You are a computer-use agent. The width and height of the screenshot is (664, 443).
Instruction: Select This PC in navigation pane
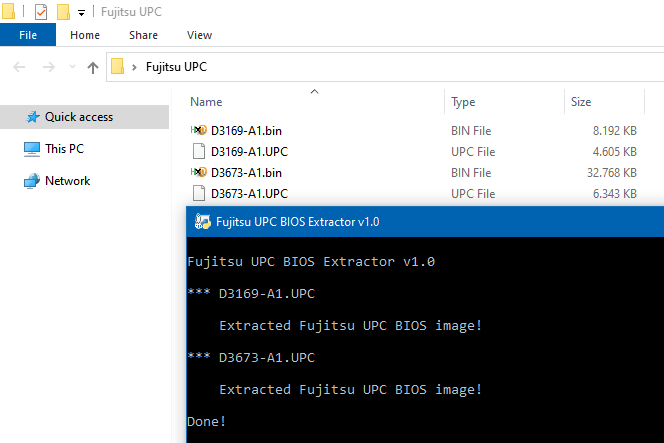(64, 149)
